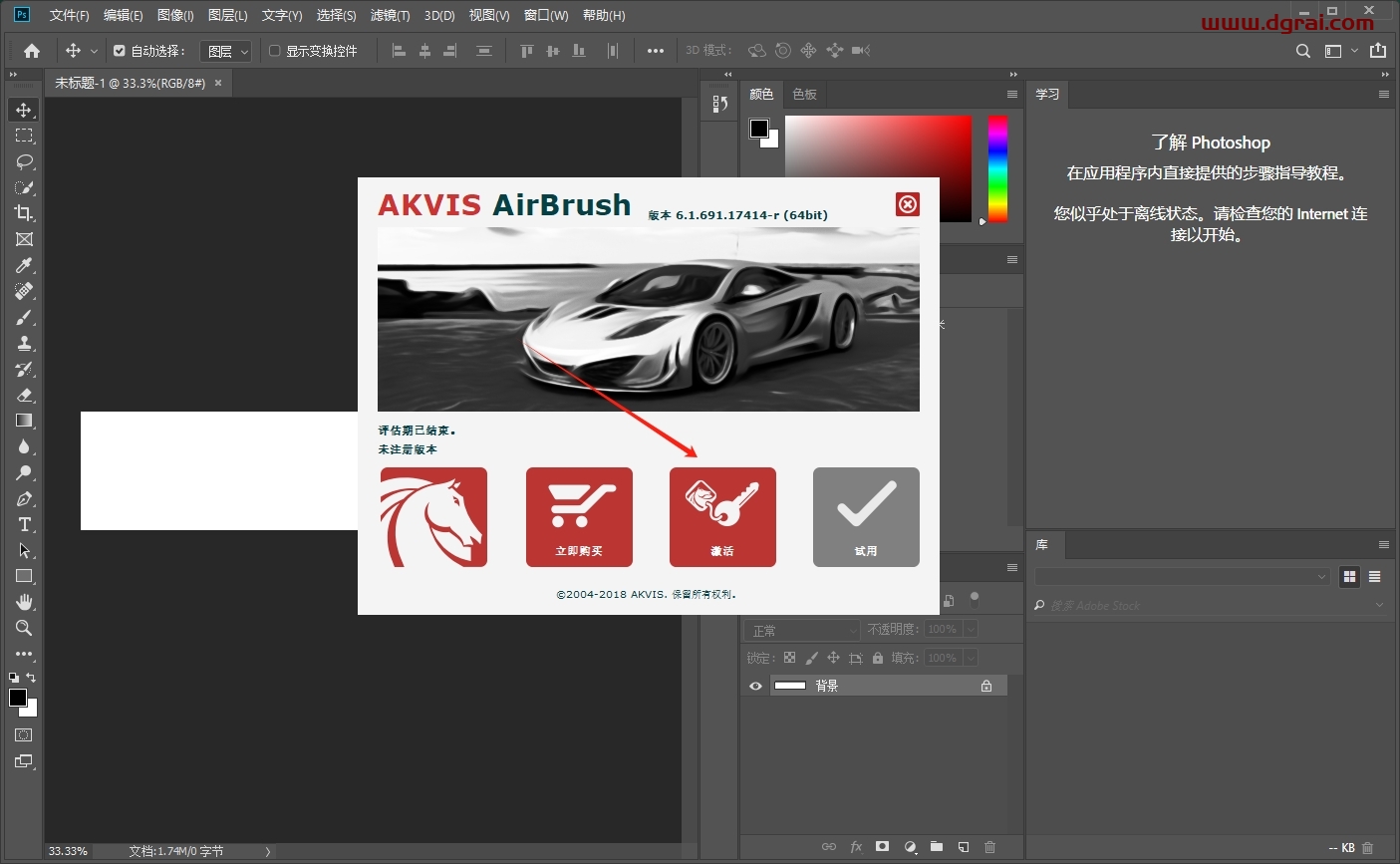Select the Gradient tool
The image size is (1400, 864).
[24, 421]
